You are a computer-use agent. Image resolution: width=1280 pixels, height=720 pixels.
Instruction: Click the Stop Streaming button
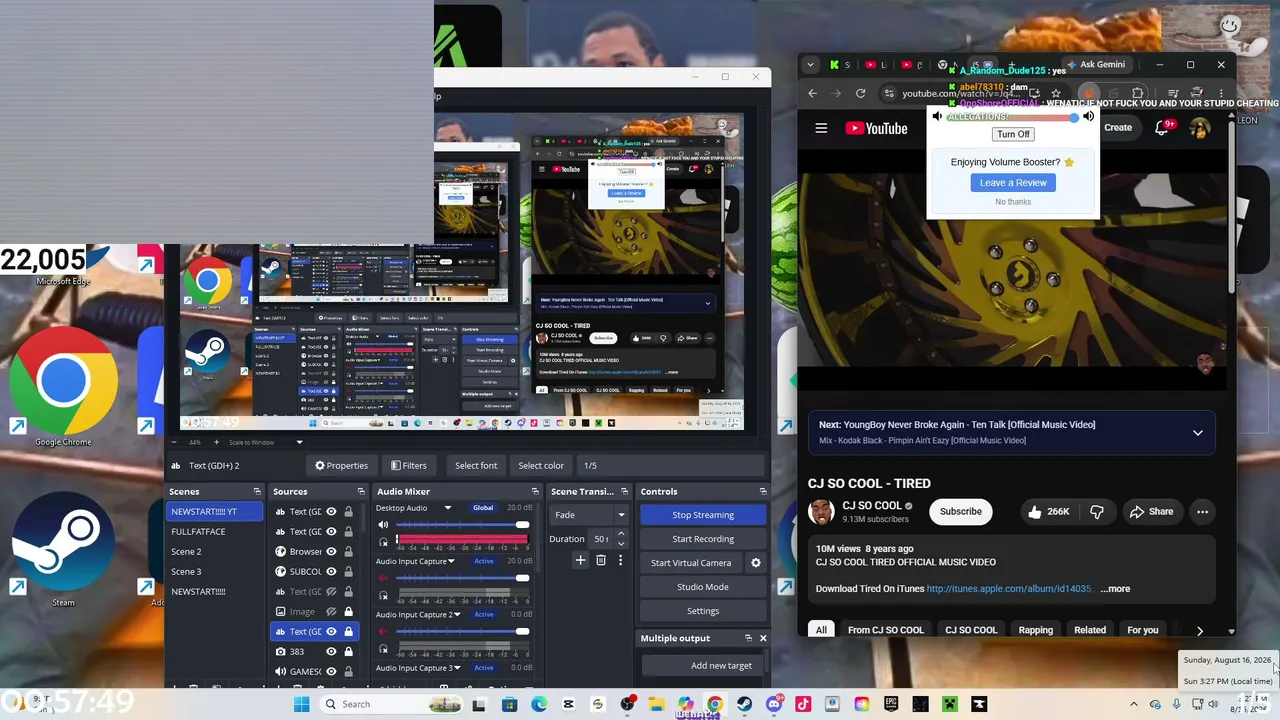(x=703, y=515)
